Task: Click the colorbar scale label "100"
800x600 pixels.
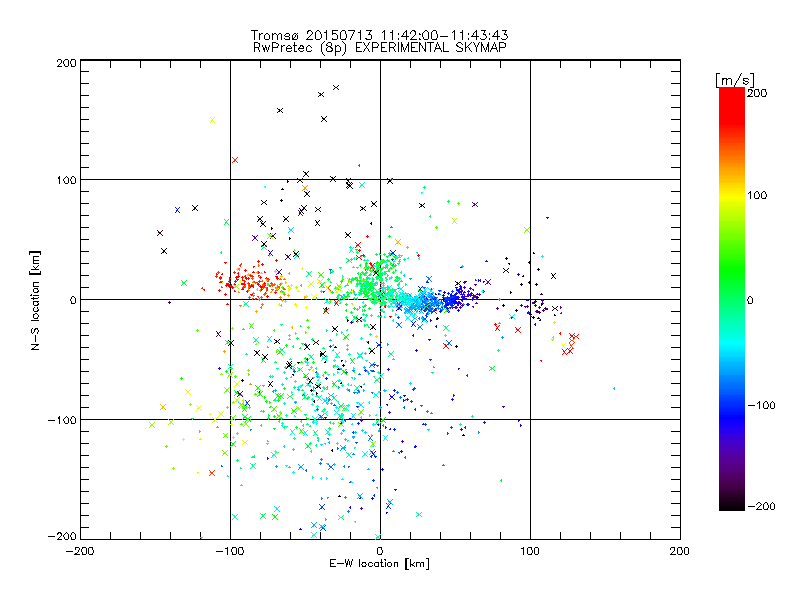Action: coord(757,195)
